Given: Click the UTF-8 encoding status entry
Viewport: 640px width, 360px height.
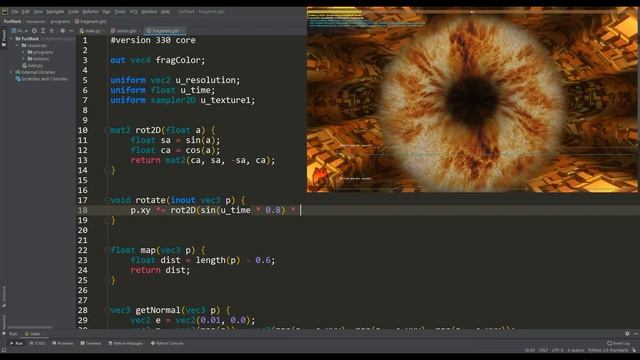Looking at the screenshot, I should 558,350.
